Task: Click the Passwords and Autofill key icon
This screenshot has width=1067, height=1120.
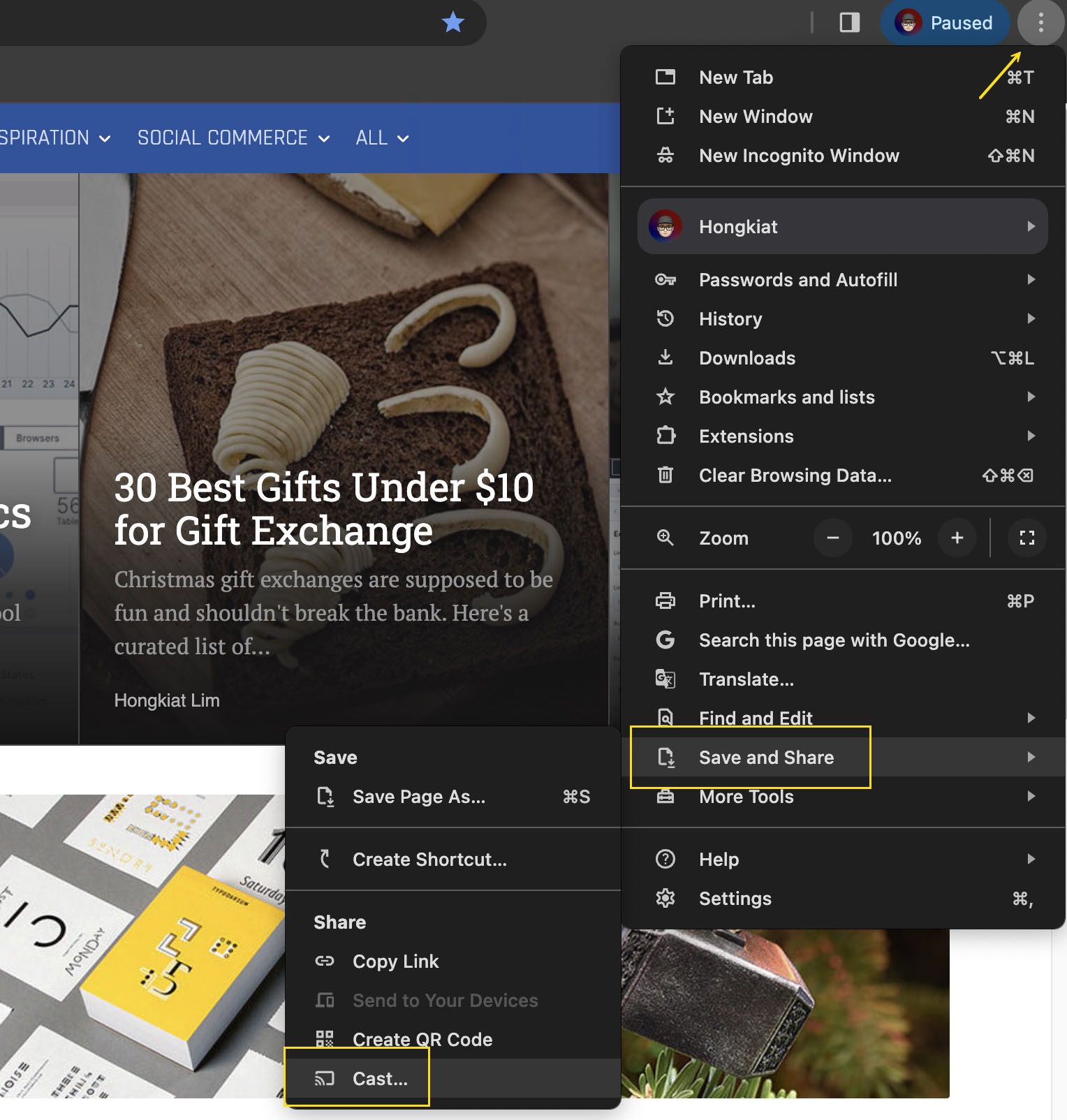Action: (x=665, y=280)
